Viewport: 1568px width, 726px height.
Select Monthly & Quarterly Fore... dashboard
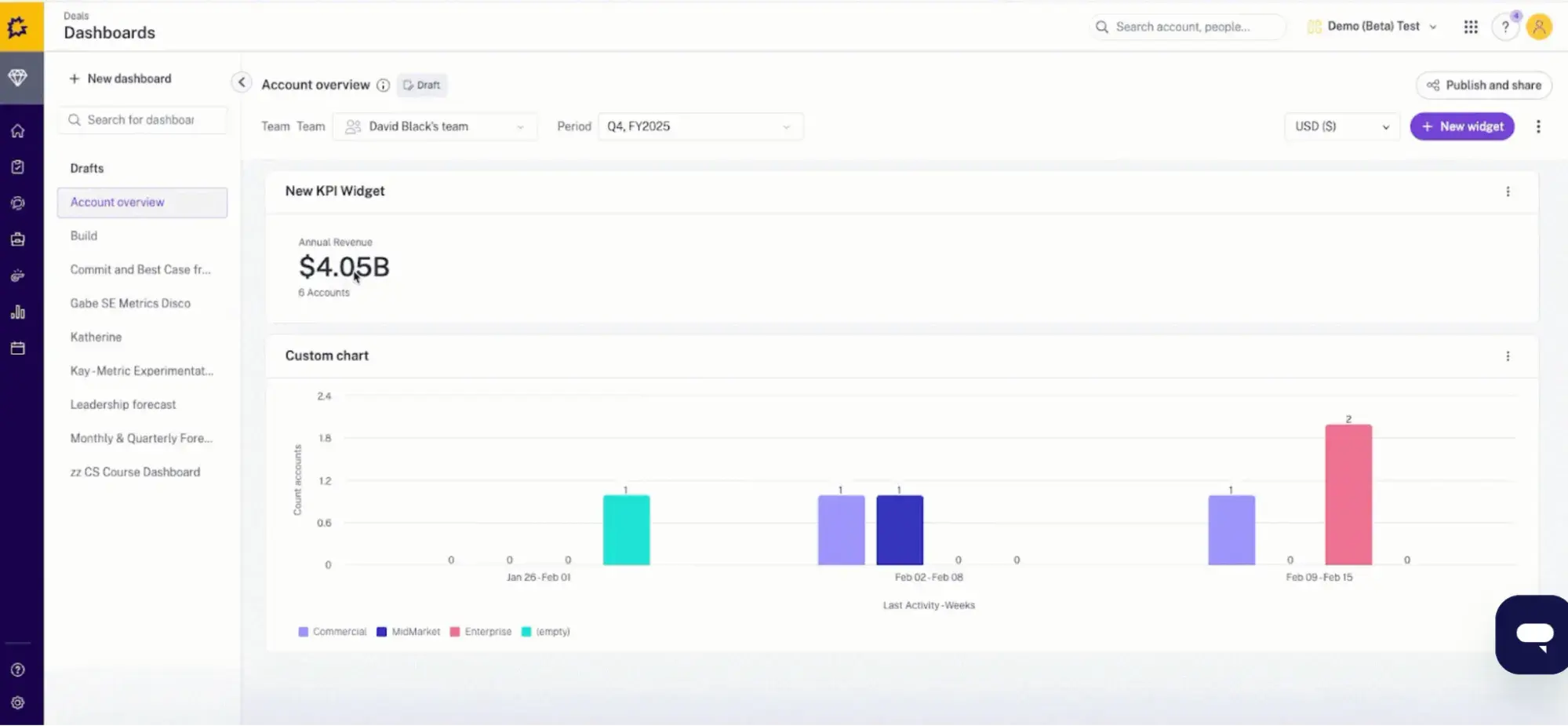(x=142, y=438)
